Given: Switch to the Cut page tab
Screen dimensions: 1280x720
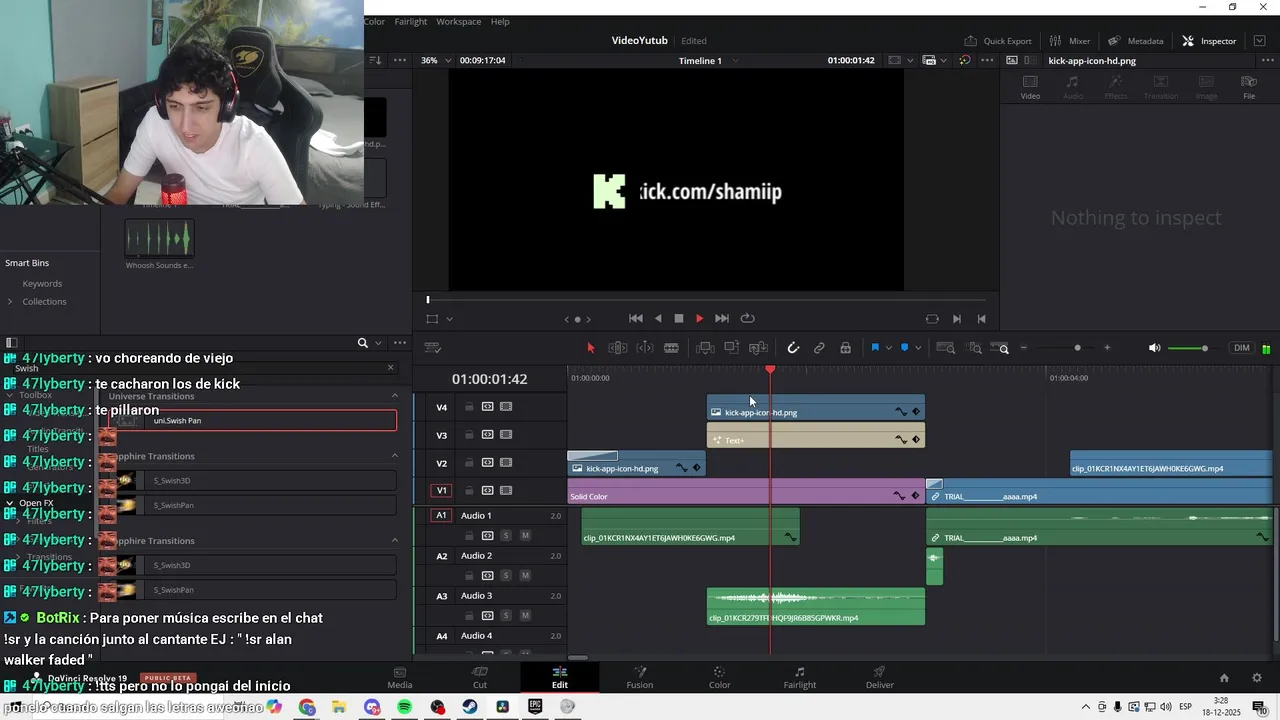Looking at the screenshot, I should click(x=480, y=678).
